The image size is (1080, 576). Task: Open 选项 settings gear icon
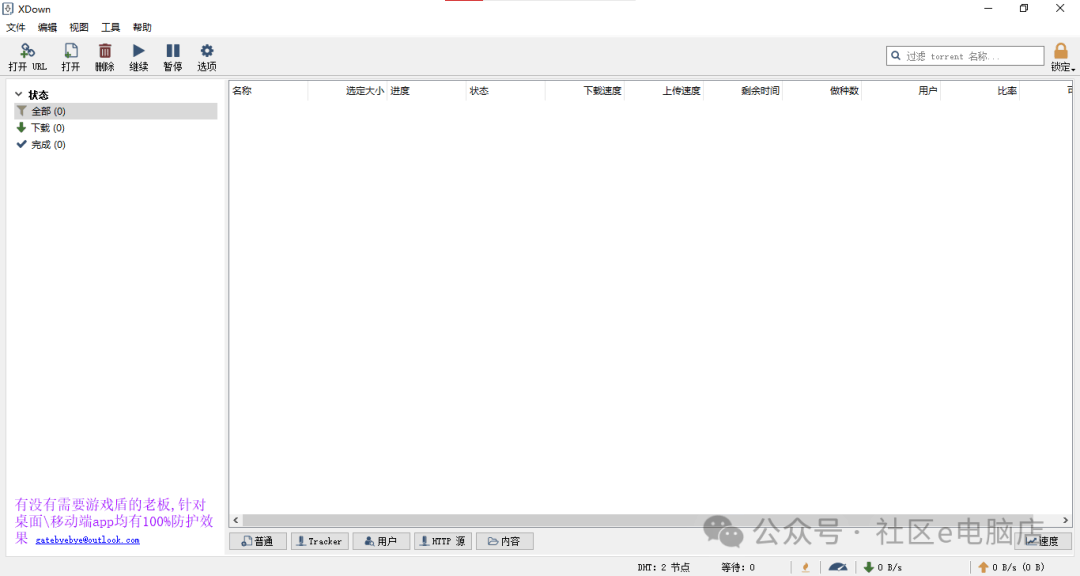pos(207,51)
